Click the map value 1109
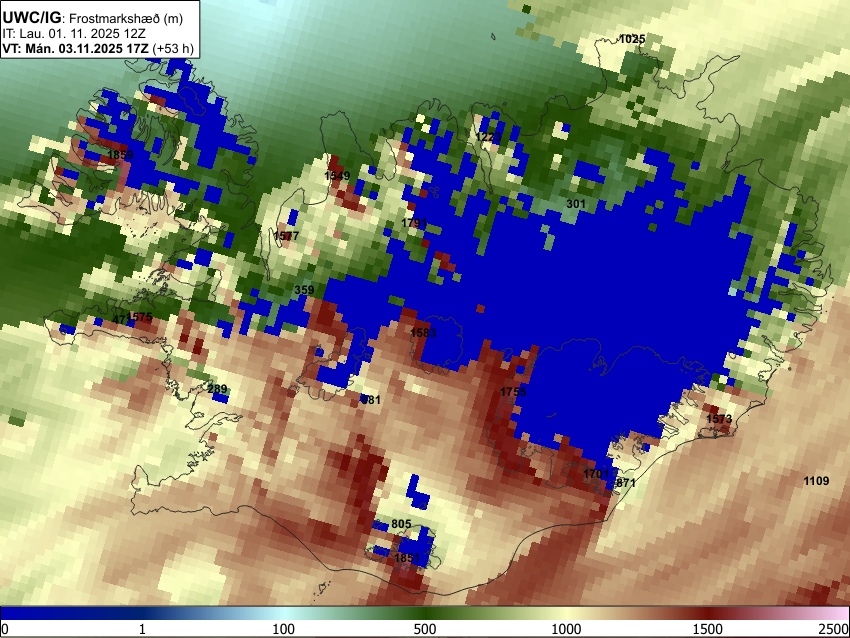Viewport: 850px width, 638px height. coord(816,481)
